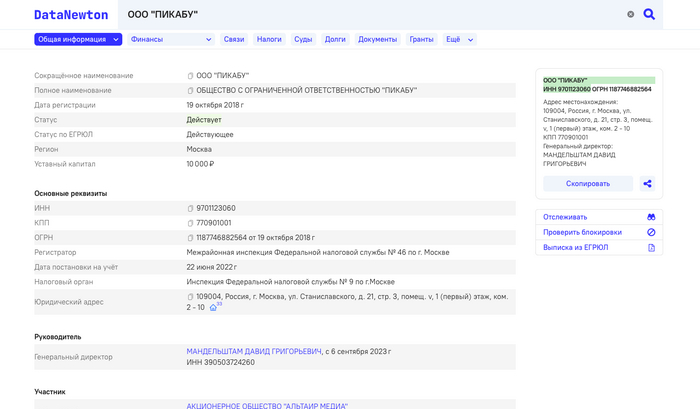Click the search field containing ООО "ПИКАБУ"
The image size is (700, 409).
point(371,15)
